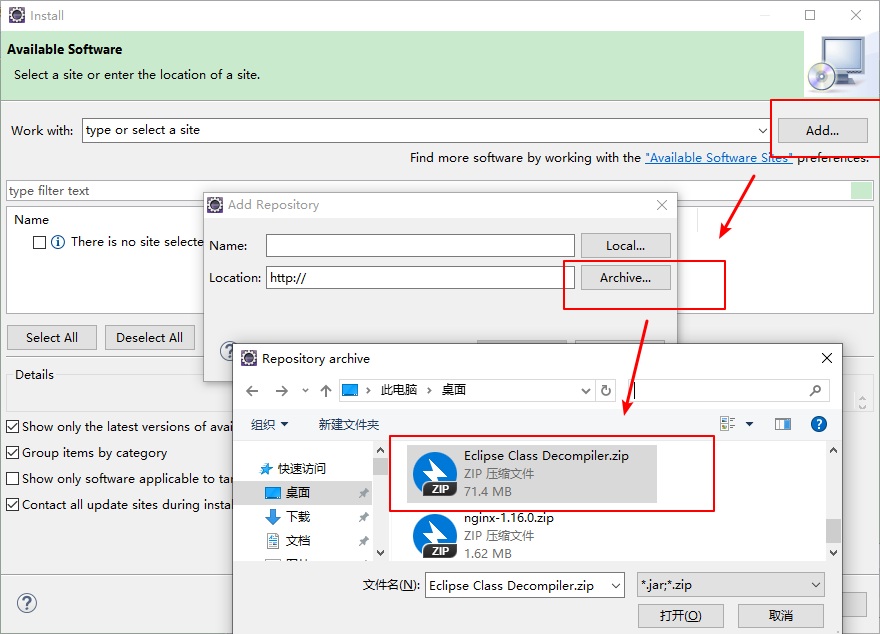Toggle checkbox beside There is no site selected

[x=39, y=242]
